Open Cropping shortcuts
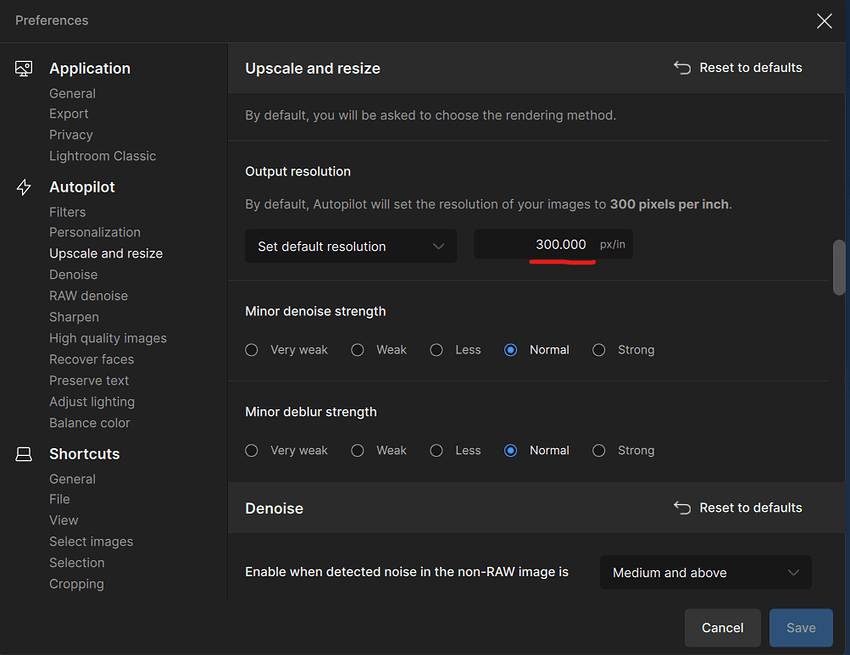 pos(76,584)
